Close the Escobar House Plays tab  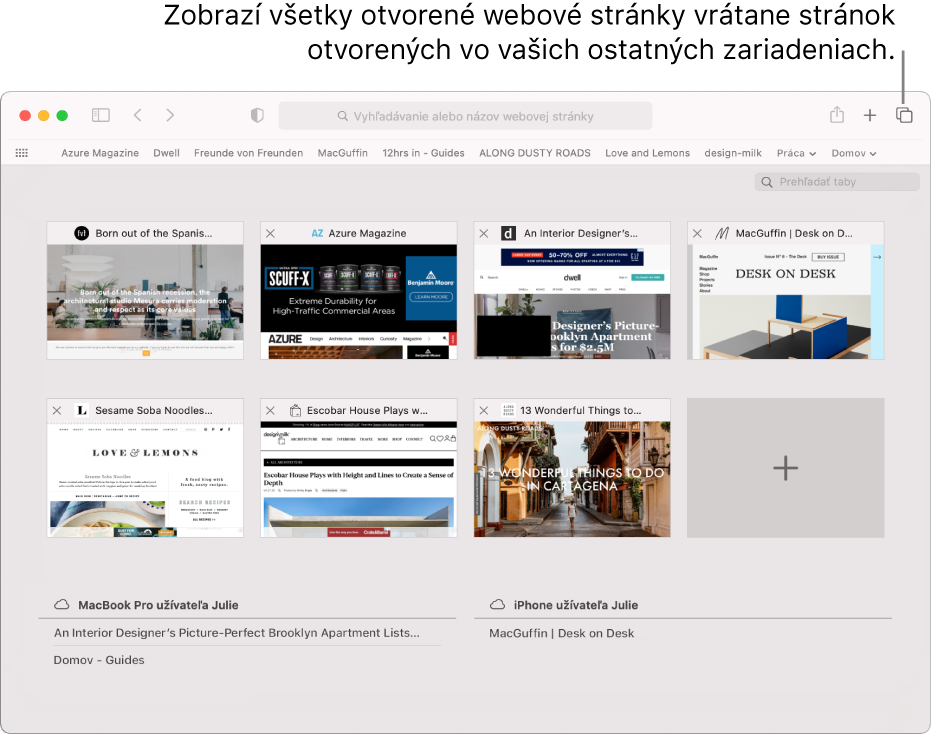pos(270,410)
